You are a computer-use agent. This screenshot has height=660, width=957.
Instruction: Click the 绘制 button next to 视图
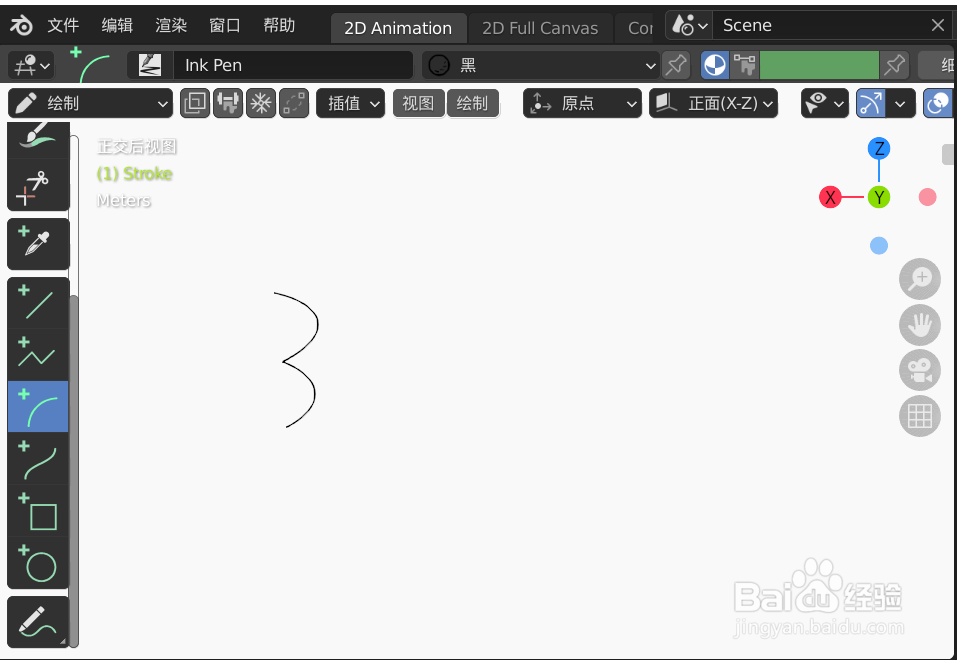[x=472, y=103]
